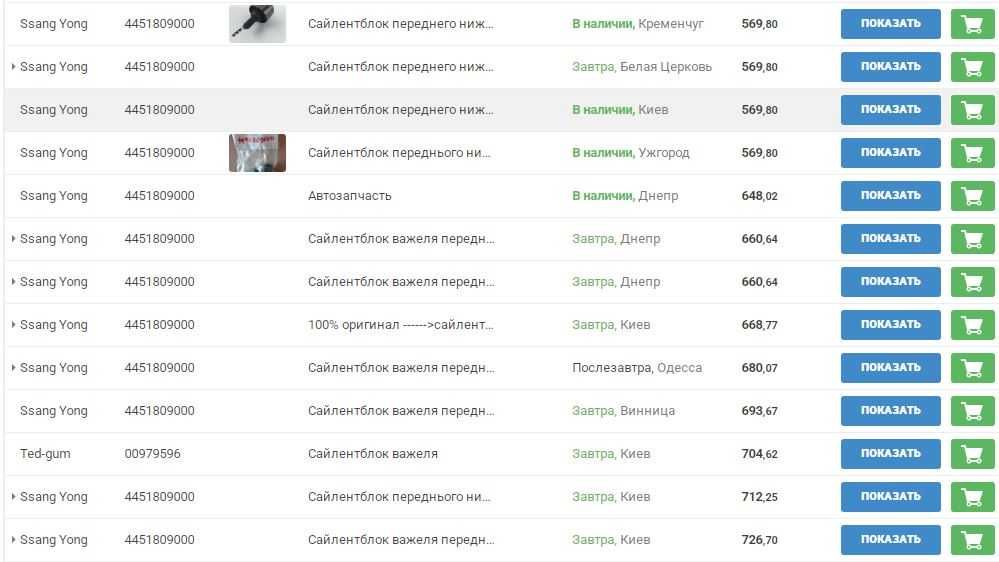Viewport: 999px width, 562px height.
Task: Add the 668,77 Киев item to cart
Action: [x=972, y=325]
